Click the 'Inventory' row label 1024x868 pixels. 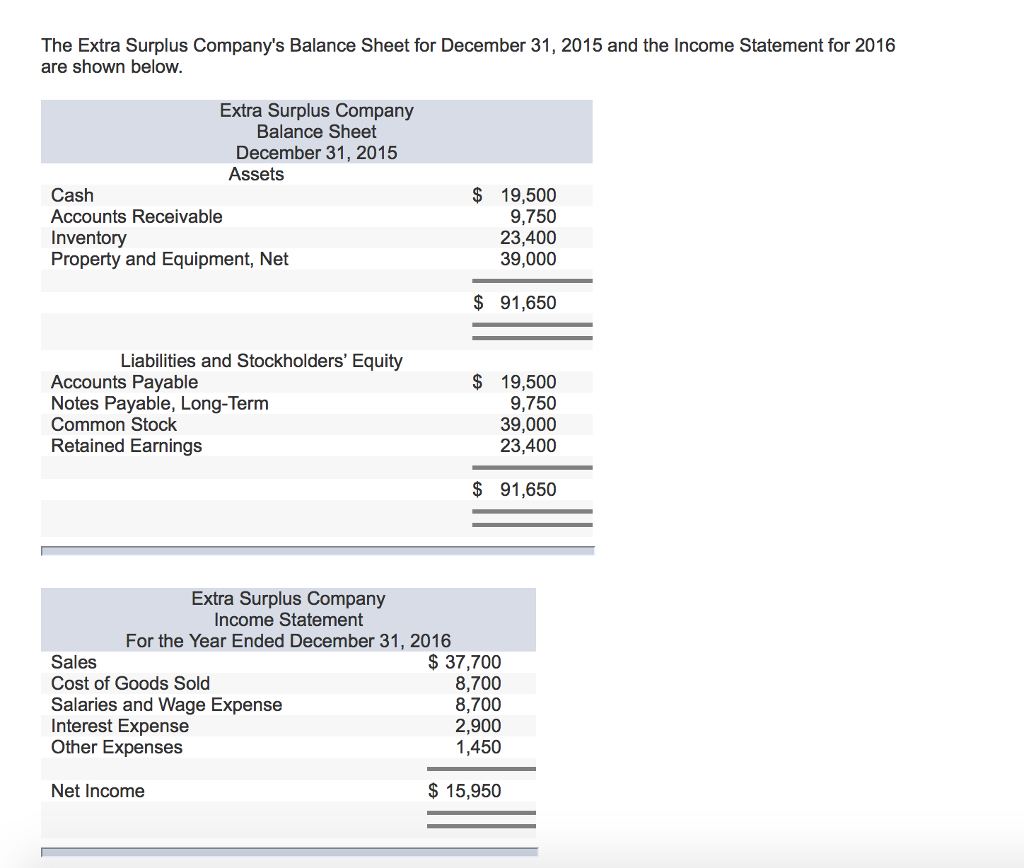89,238
